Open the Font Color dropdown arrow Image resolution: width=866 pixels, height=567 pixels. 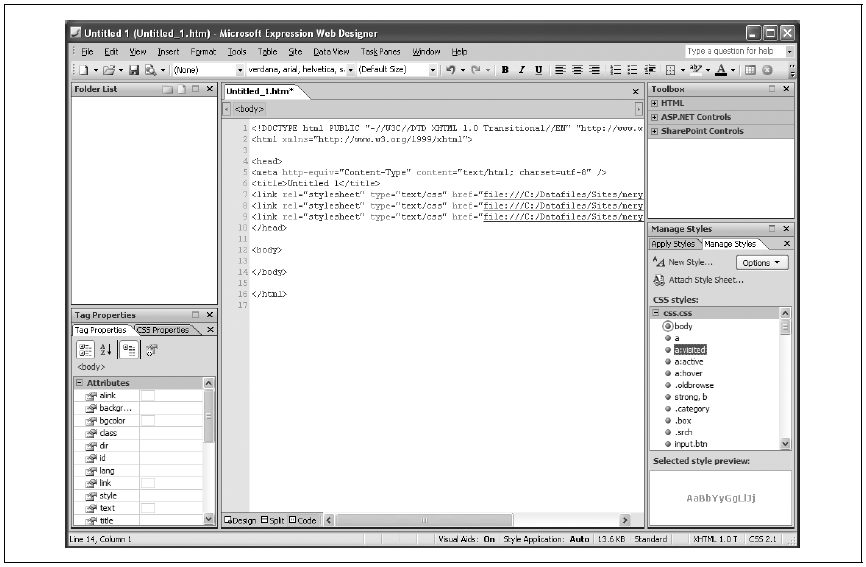(x=733, y=70)
